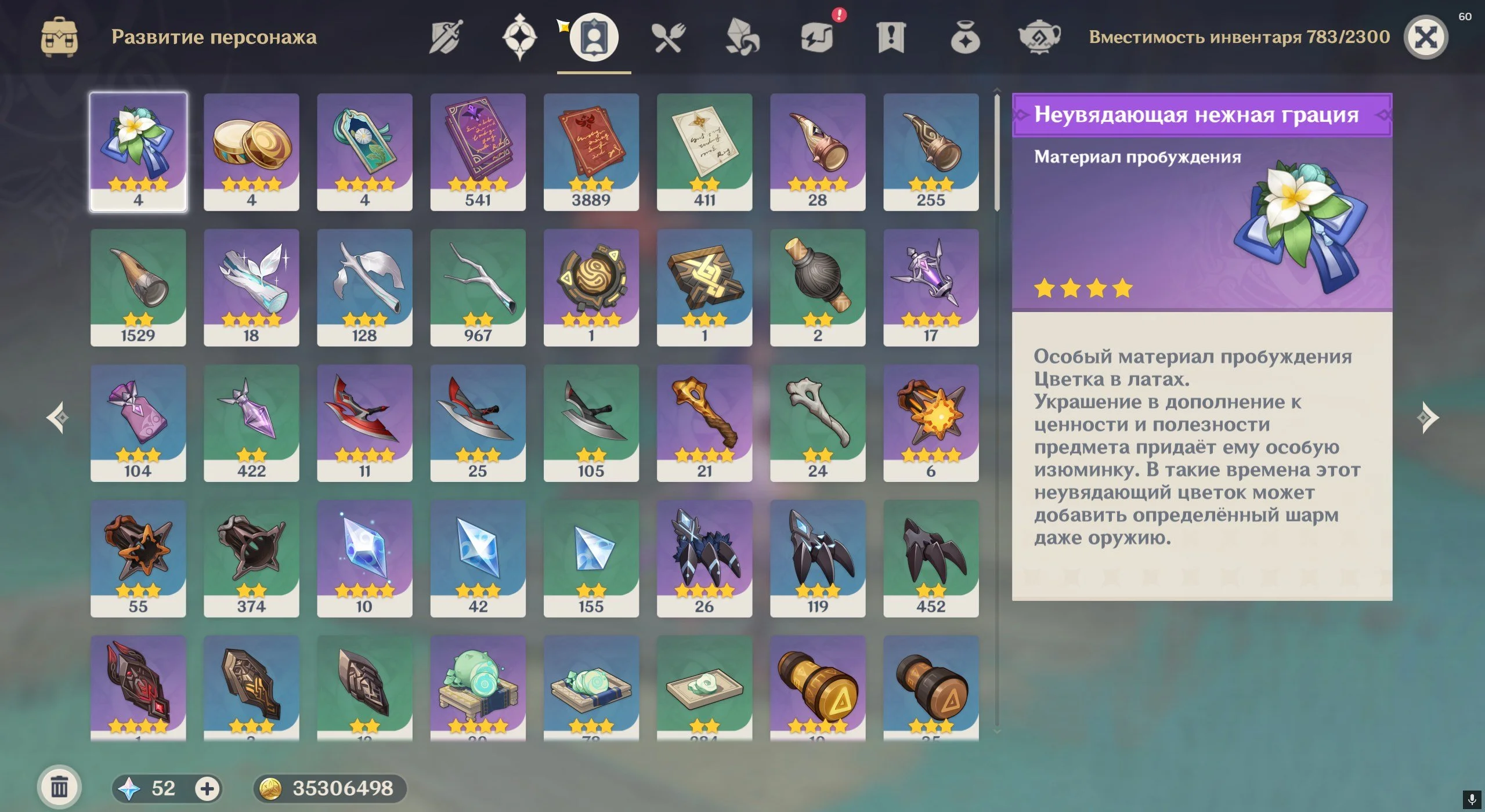Viewport: 1485px width, 812px height.
Task: Add primogems with the plus button
Action: (x=207, y=788)
